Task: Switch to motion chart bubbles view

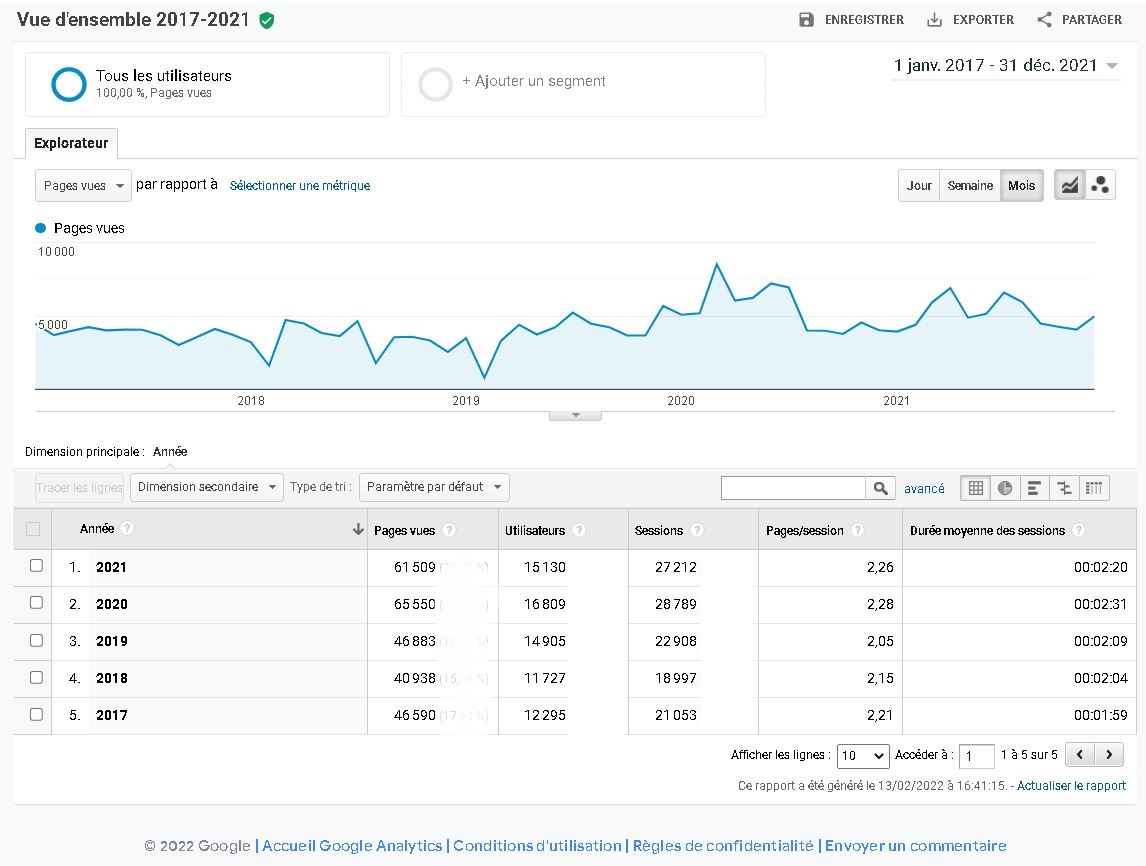Action: tap(1100, 185)
